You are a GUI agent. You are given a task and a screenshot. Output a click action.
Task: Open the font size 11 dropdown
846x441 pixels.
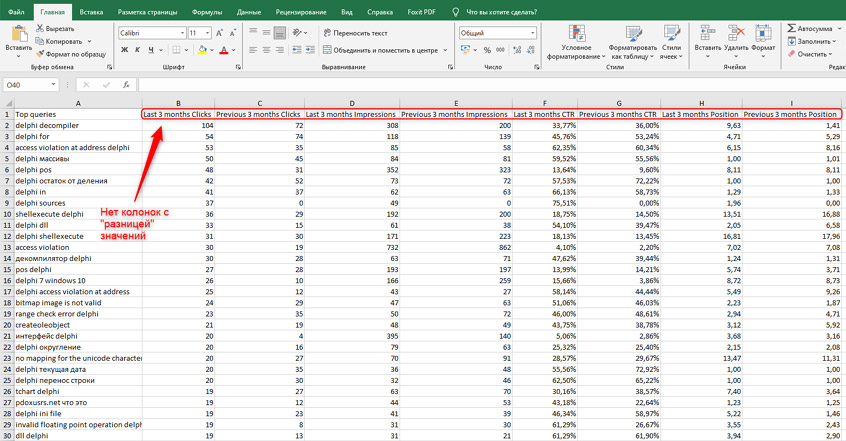click(x=207, y=33)
